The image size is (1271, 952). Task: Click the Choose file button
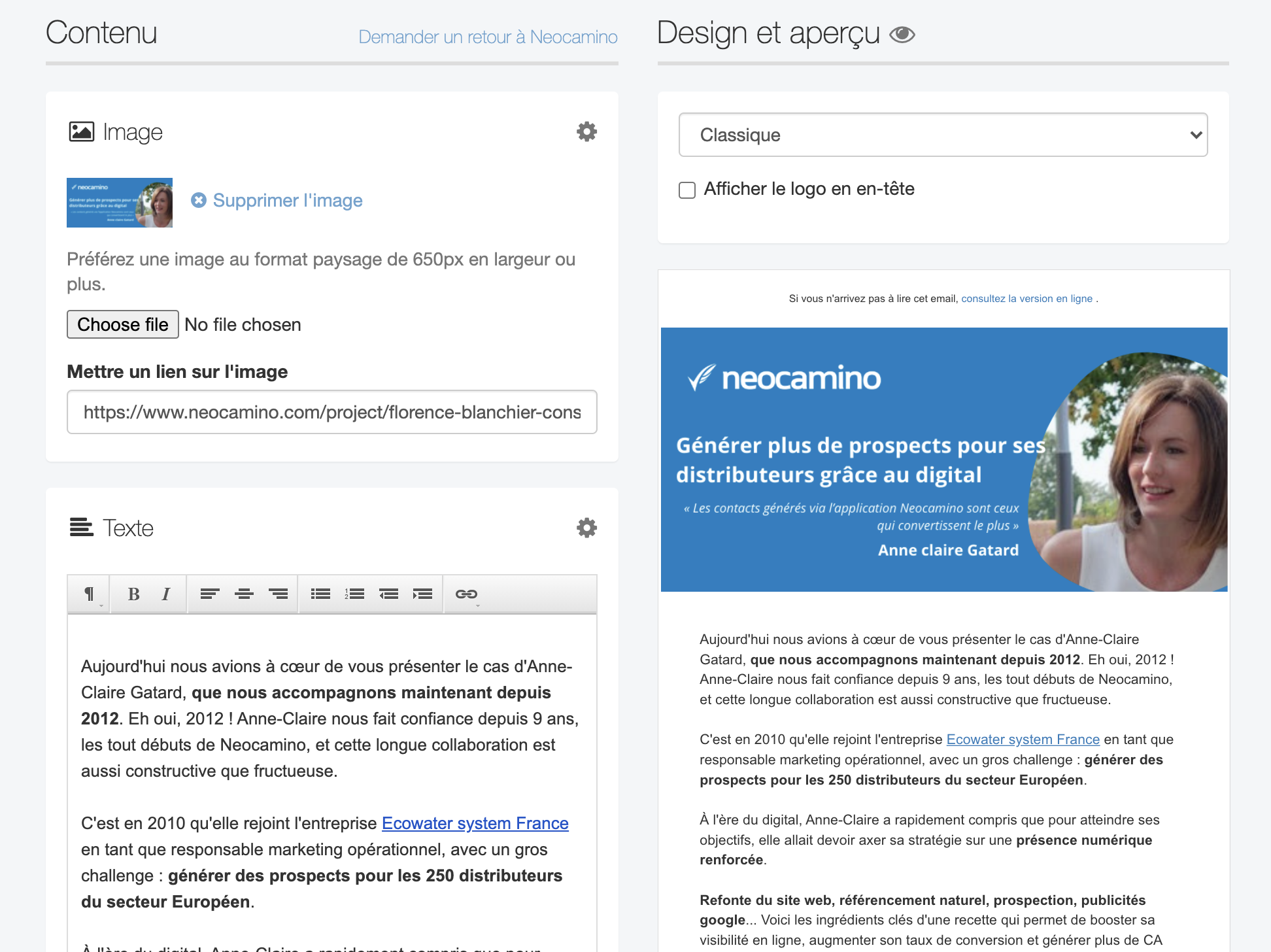(123, 324)
